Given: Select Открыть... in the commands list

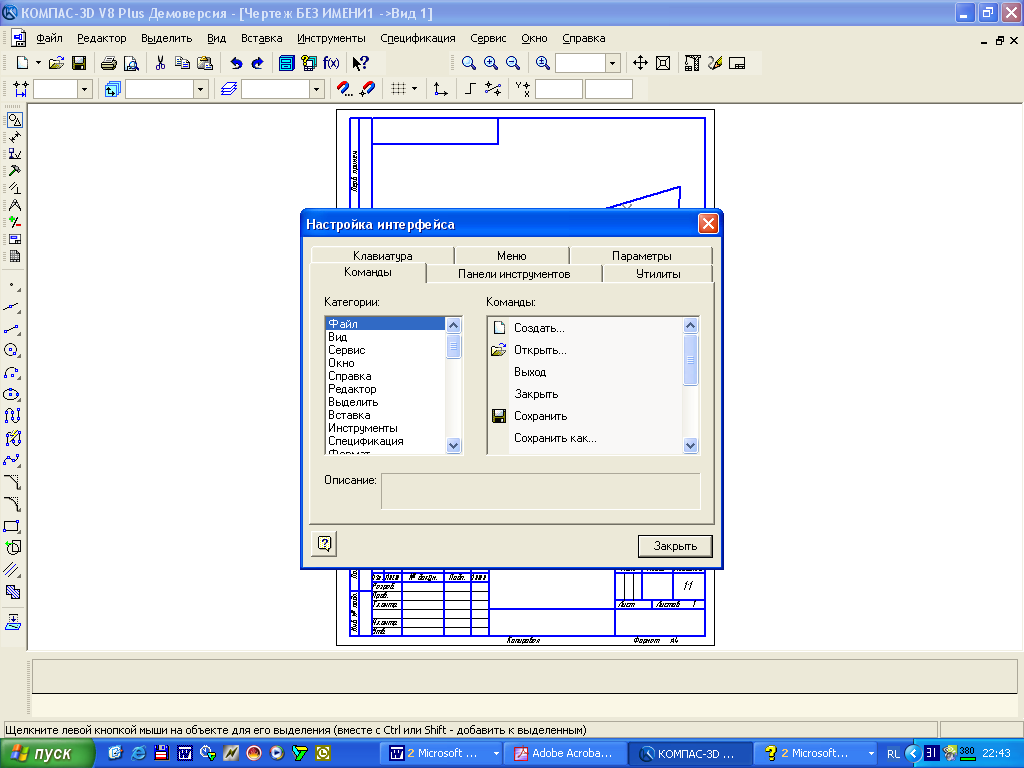Looking at the screenshot, I should 585,350.
